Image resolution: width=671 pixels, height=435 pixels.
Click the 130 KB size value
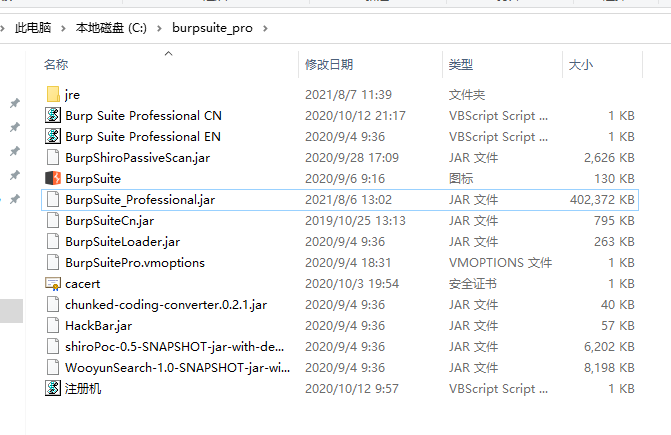click(615, 179)
